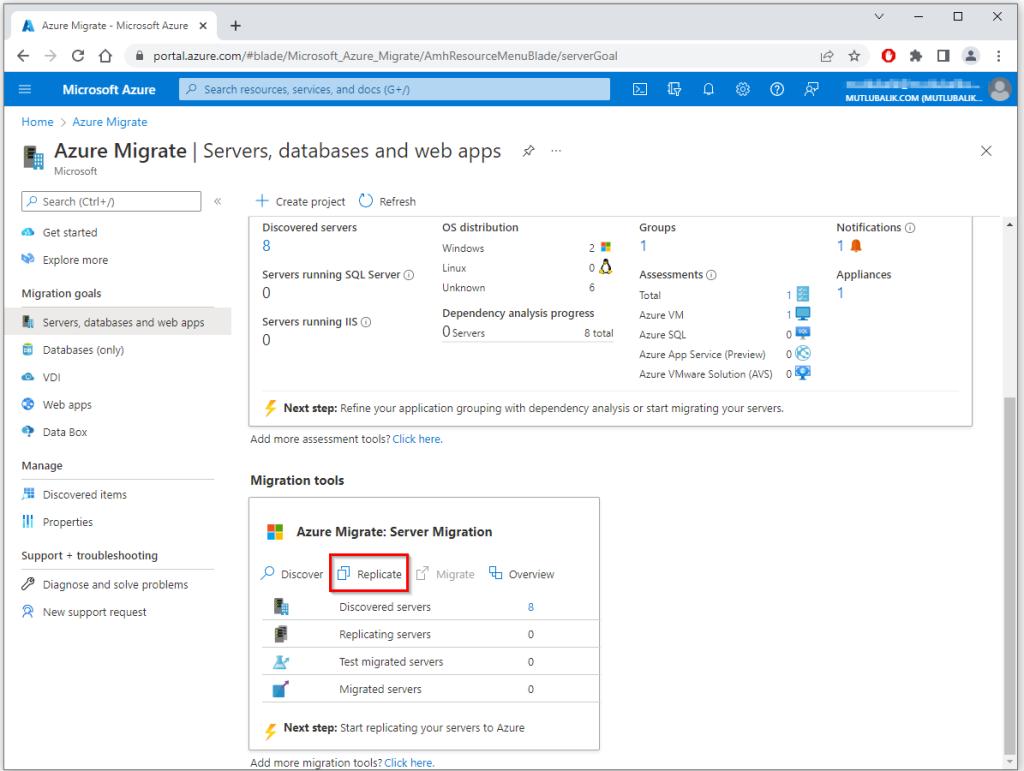Open the Groups count link
1024x771 pixels.
(x=643, y=246)
